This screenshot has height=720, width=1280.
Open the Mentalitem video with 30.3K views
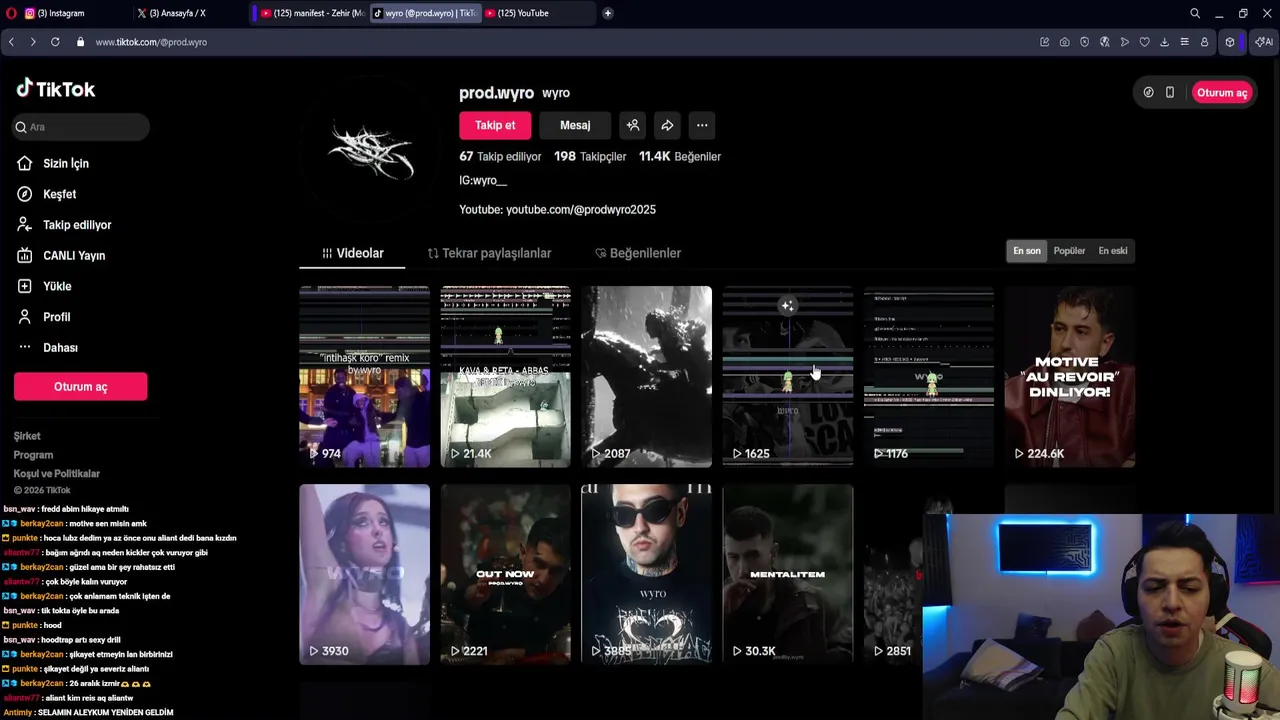[x=788, y=575]
